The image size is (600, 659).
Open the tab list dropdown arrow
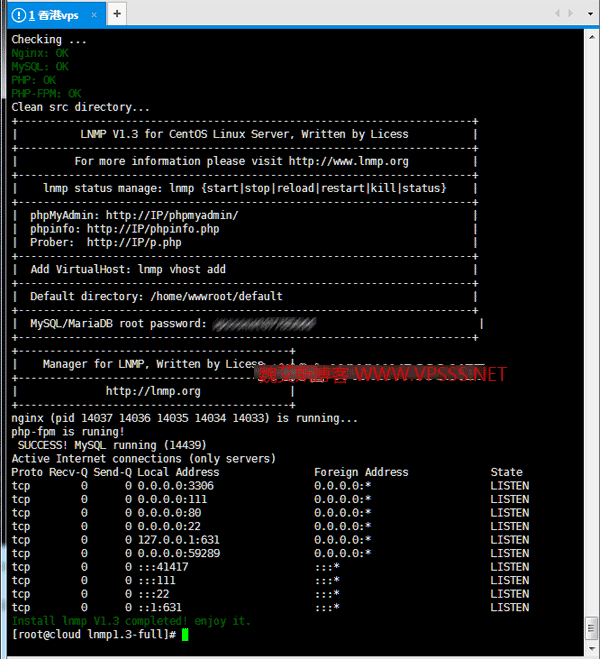point(590,13)
